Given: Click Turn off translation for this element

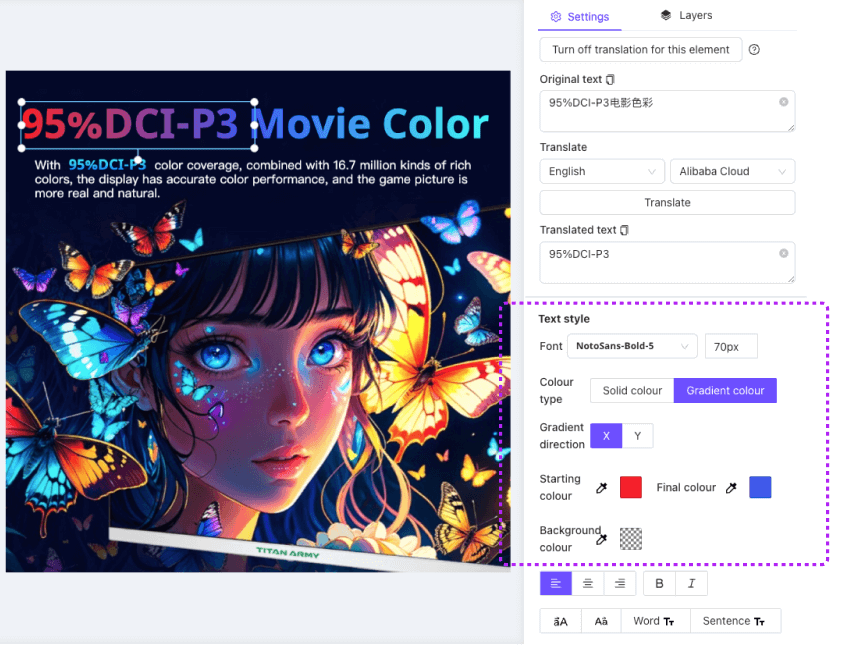Looking at the screenshot, I should coord(641,49).
